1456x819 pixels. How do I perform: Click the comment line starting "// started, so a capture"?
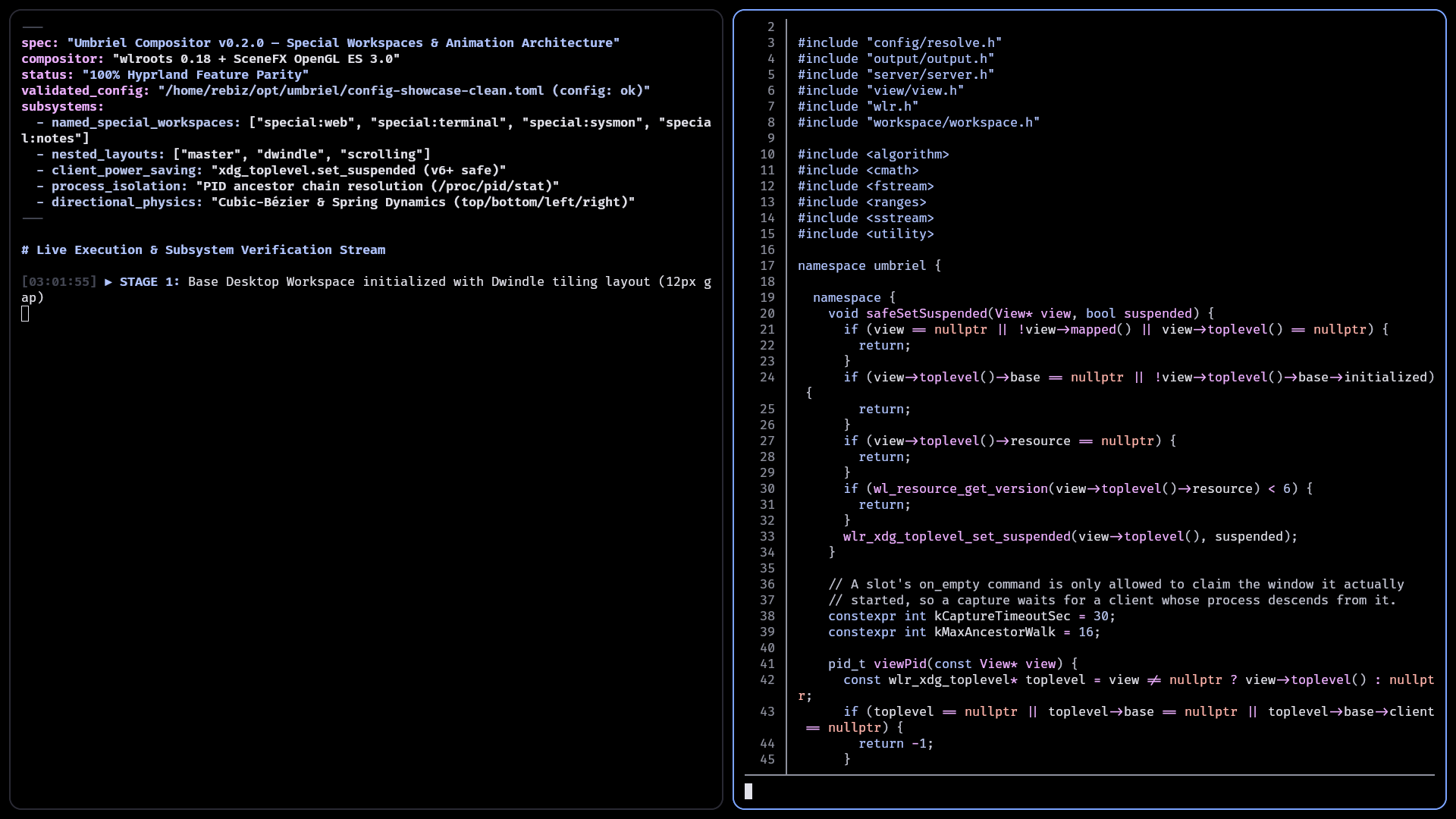click(x=1112, y=601)
